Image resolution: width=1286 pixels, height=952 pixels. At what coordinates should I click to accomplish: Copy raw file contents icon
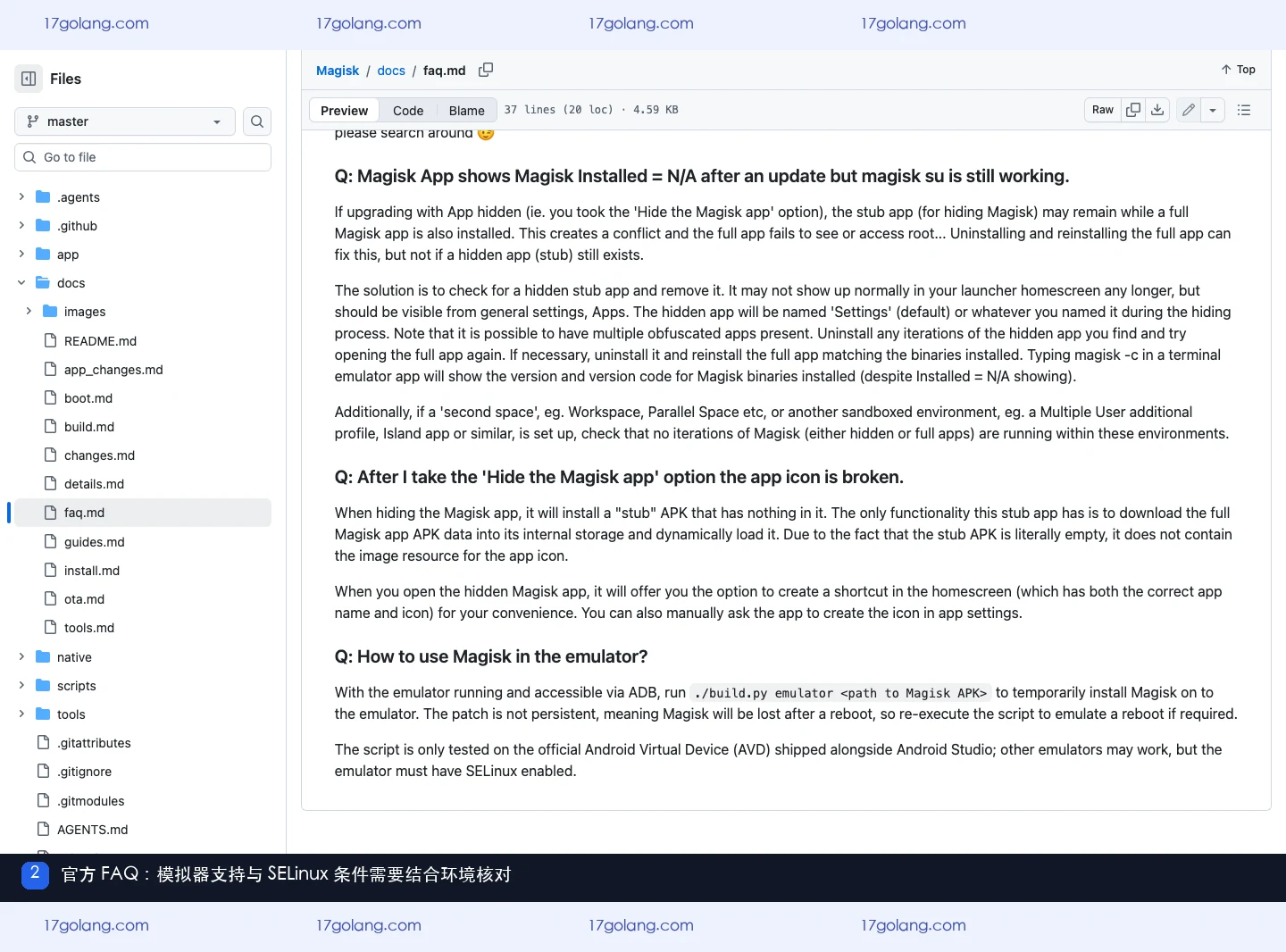(x=1133, y=110)
